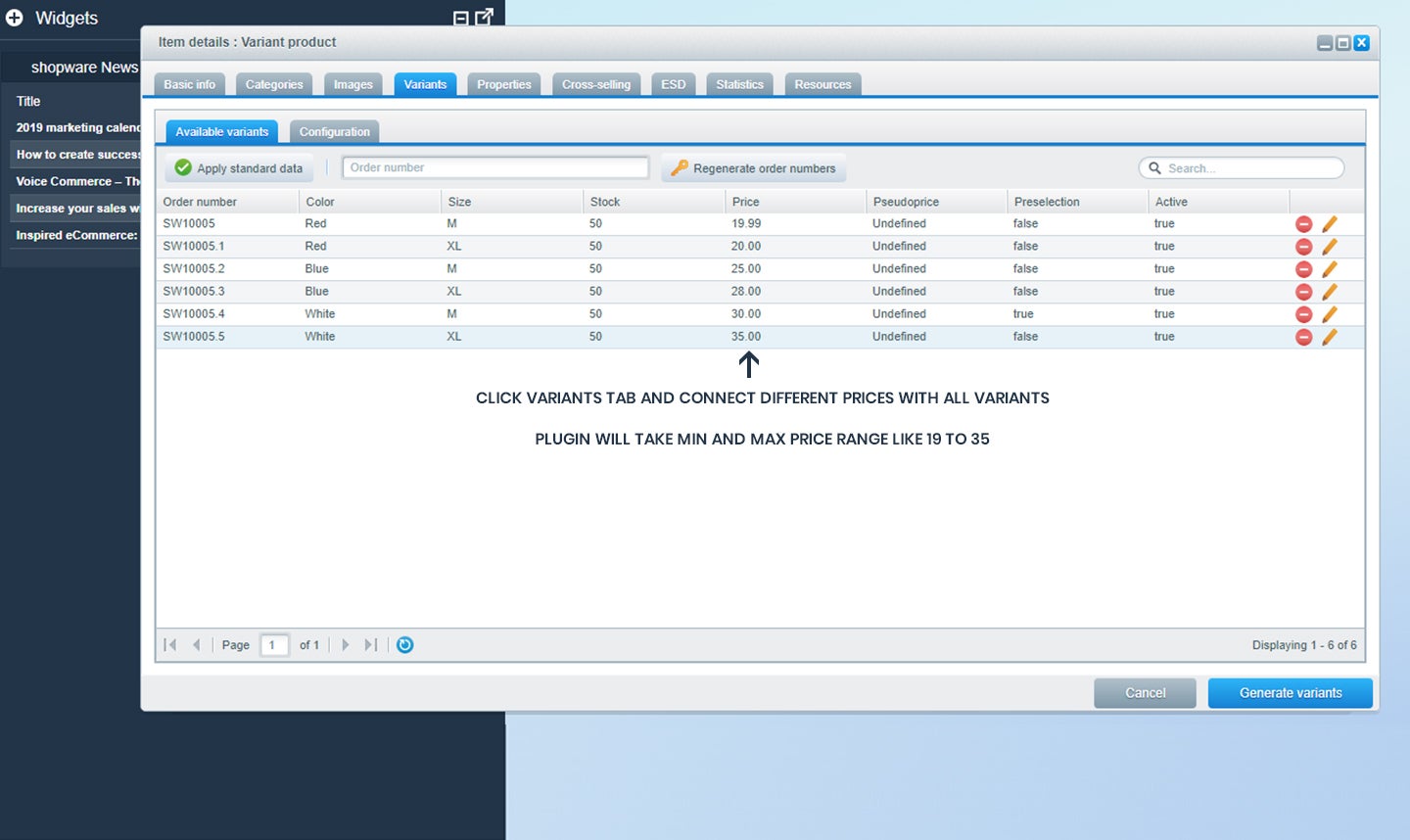Go to next page of variants
Screen dimensions: 1410x840
tap(345, 645)
